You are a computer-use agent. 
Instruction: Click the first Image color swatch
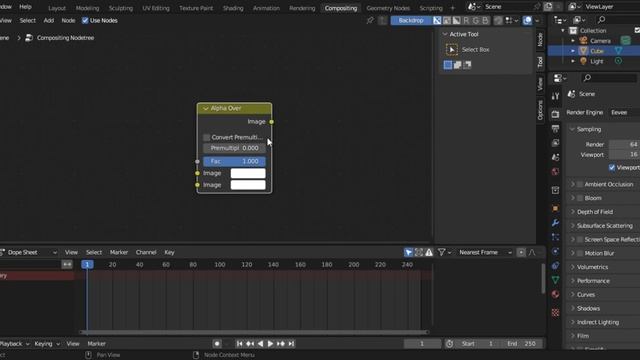pos(248,173)
